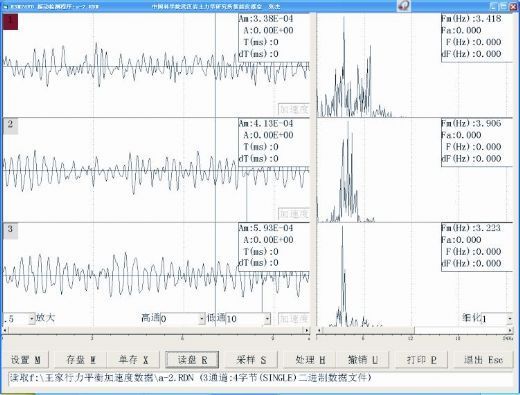Click the 单存 X button

coord(133,360)
